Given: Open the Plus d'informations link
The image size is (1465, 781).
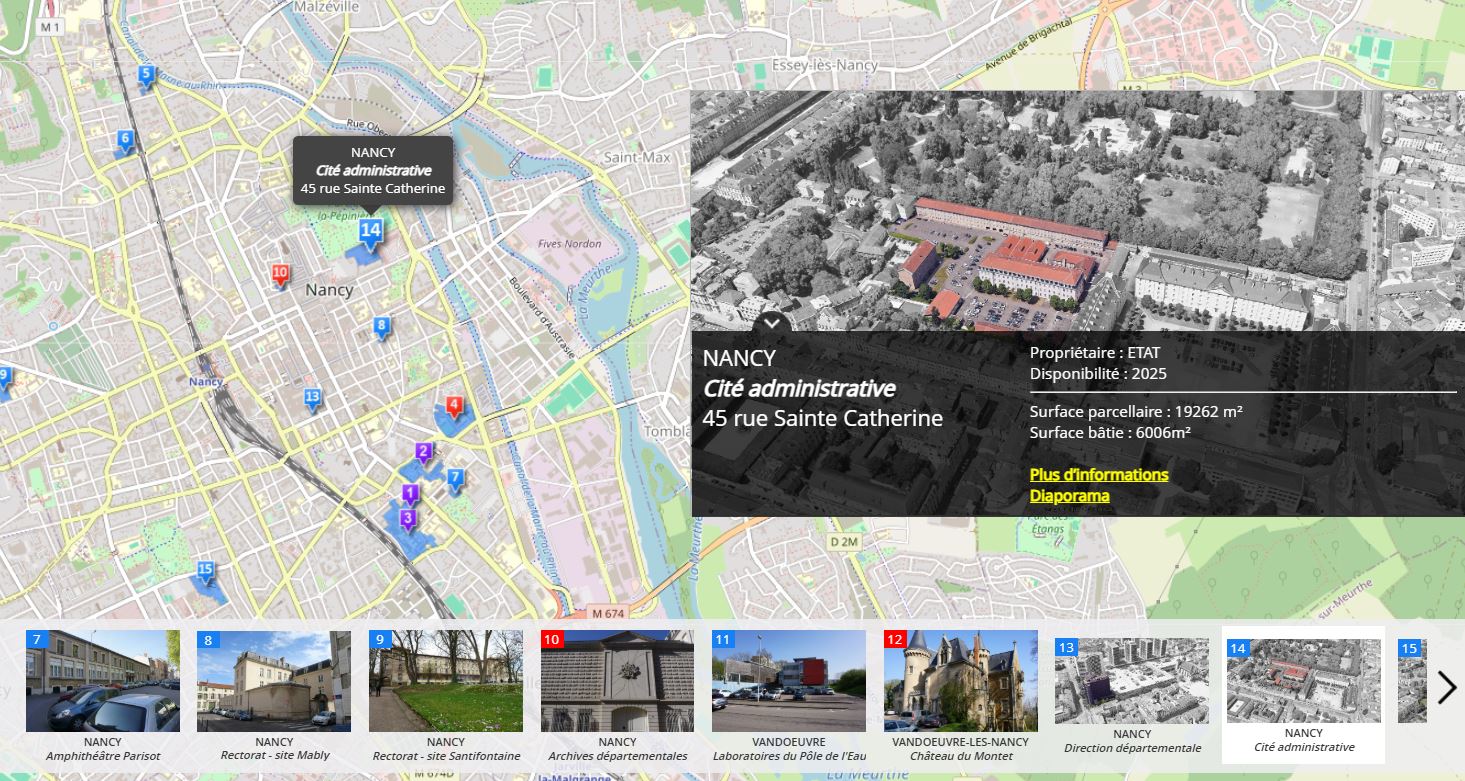Looking at the screenshot, I should (x=1099, y=475).
